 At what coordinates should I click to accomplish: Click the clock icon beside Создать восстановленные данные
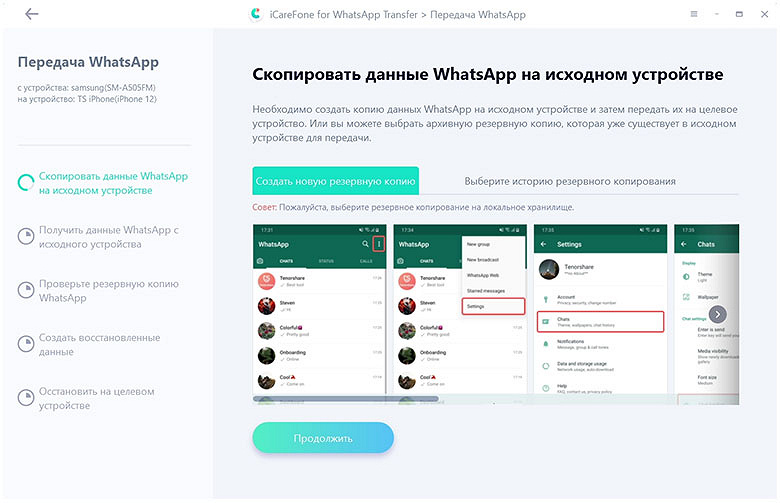point(26,344)
